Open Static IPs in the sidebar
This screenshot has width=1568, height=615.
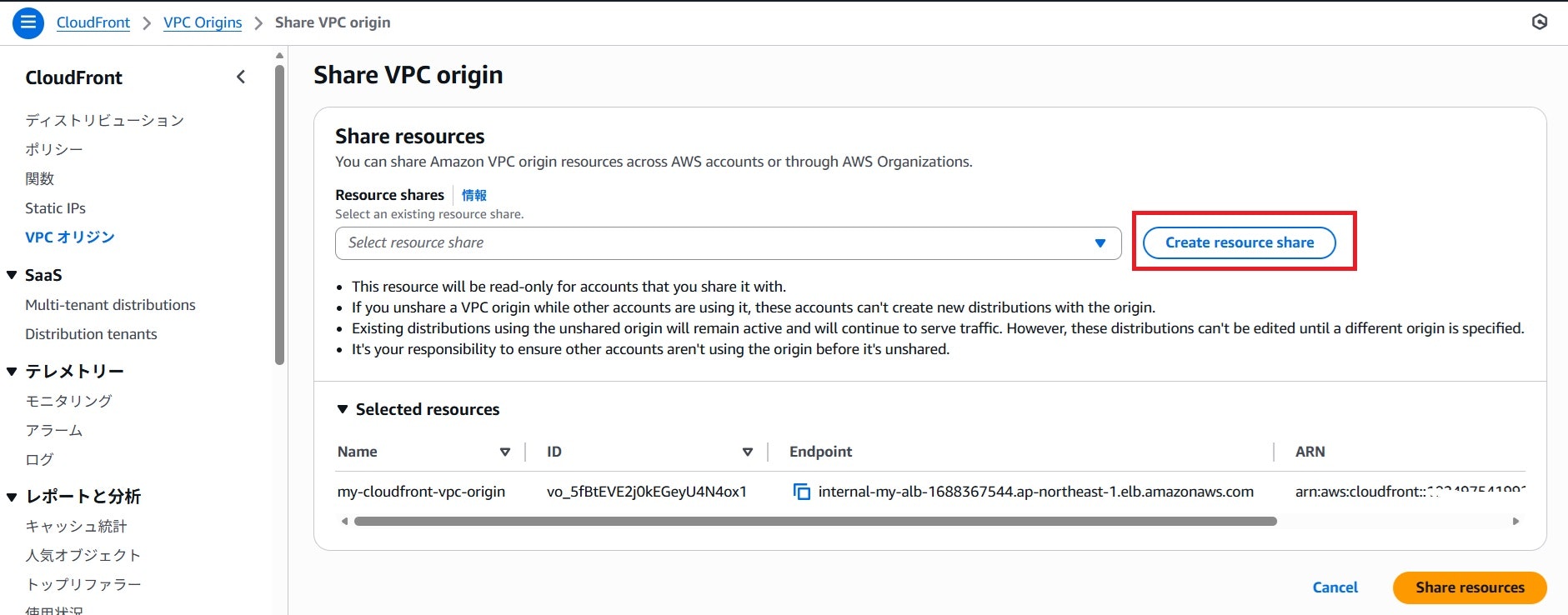click(55, 208)
